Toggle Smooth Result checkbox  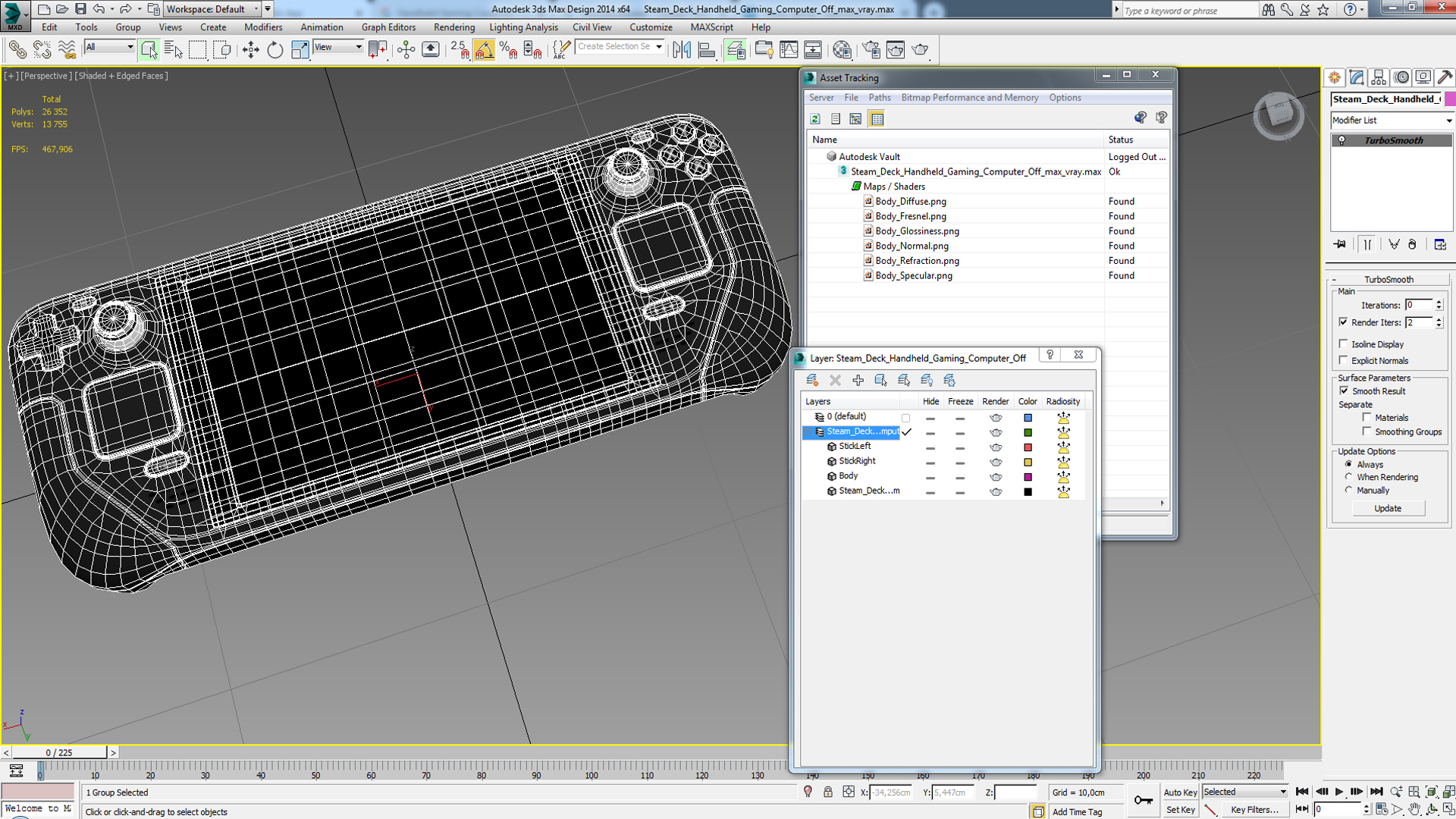[1344, 391]
